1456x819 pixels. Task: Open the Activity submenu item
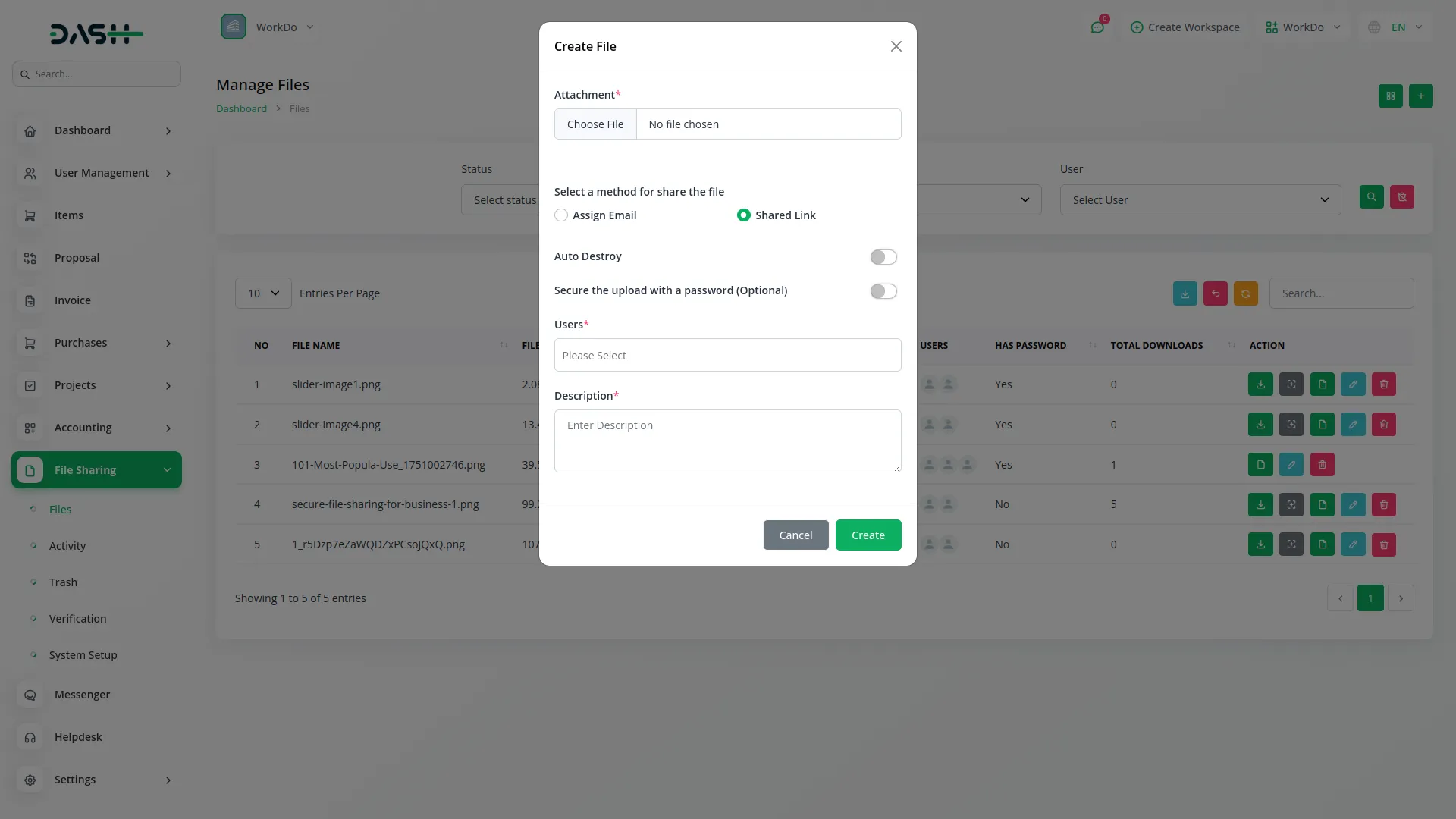[67, 546]
